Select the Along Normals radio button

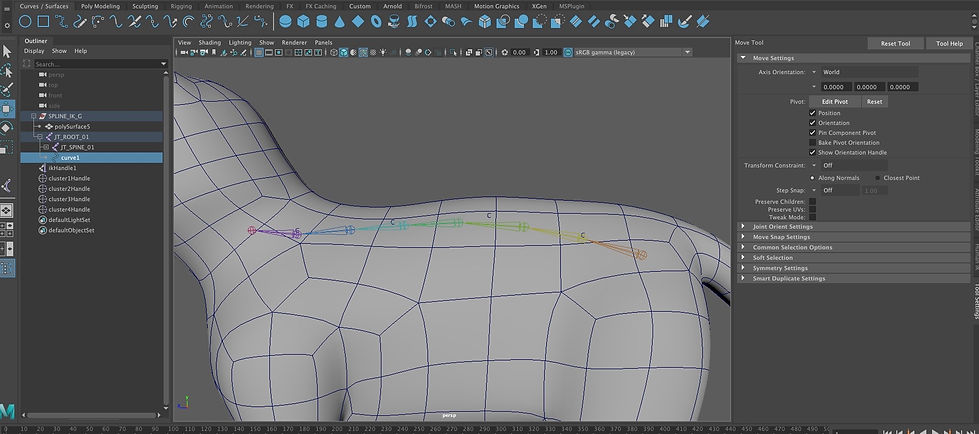tap(812, 178)
